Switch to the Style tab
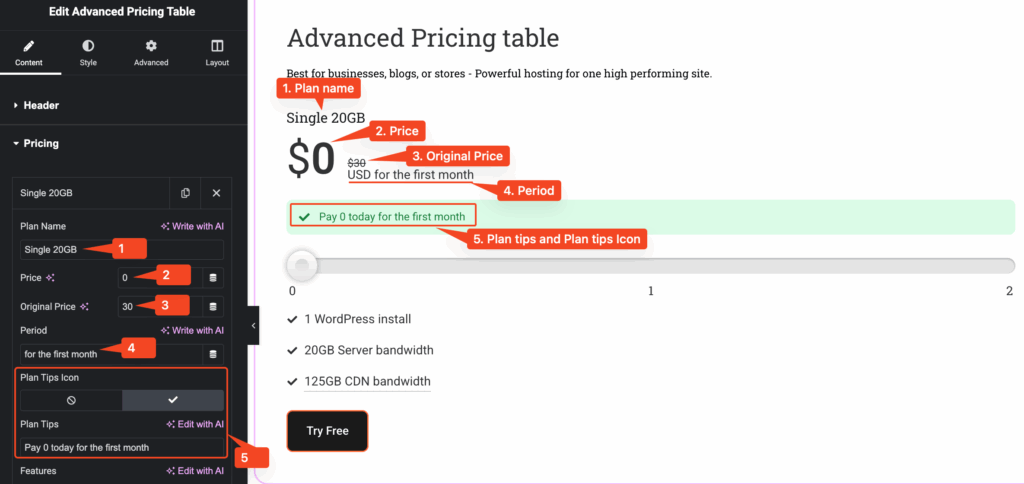Viewport: 1024px width, 484px height. 88,53
